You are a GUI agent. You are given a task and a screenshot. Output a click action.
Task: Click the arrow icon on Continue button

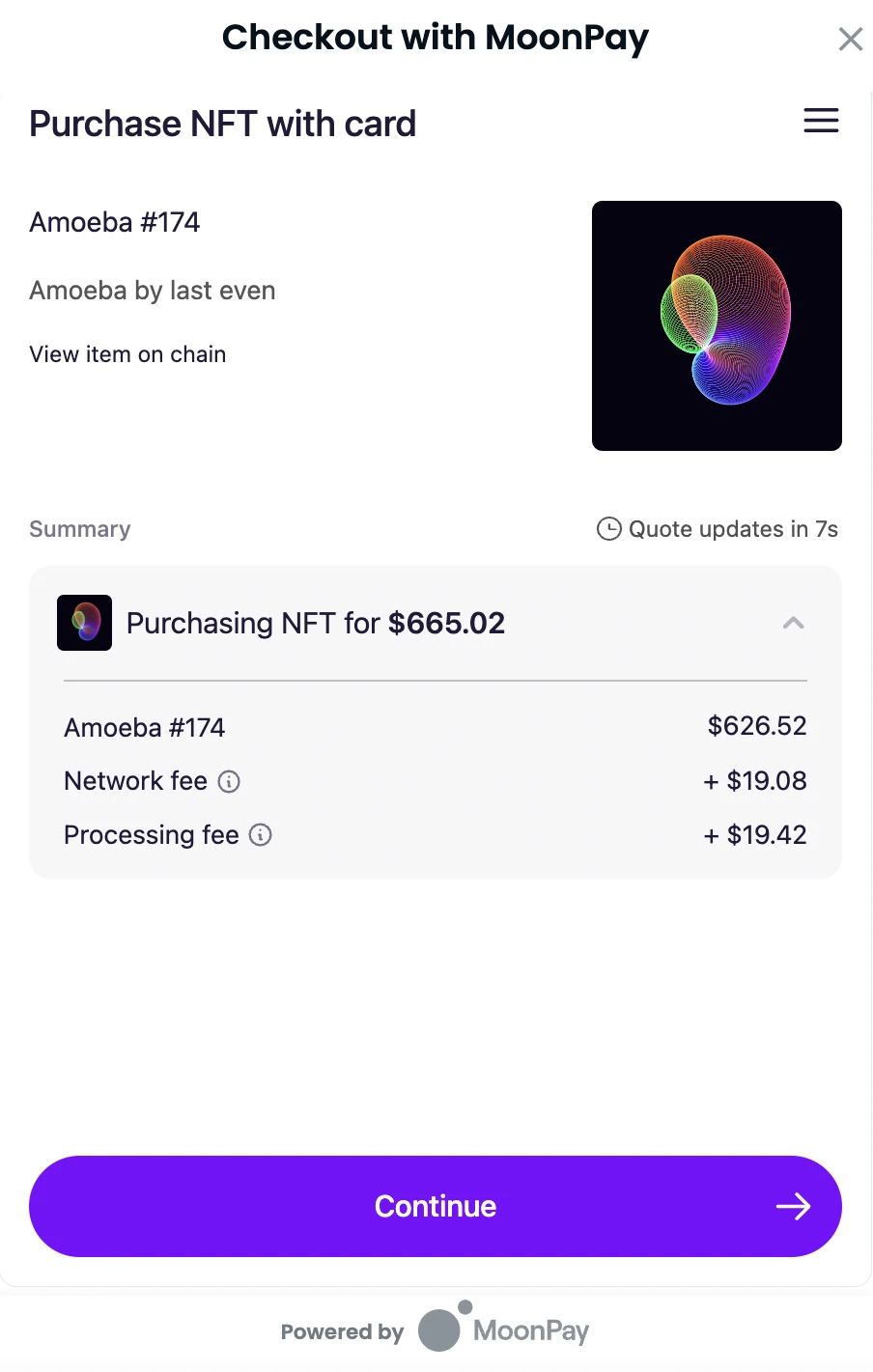(x=793, y=1206)
